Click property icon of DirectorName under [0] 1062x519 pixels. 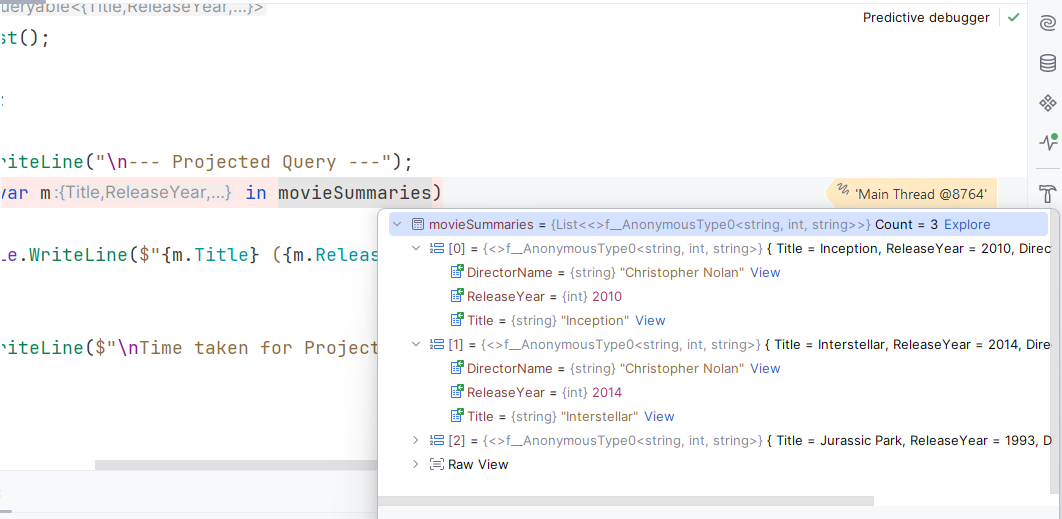[457, 272]
